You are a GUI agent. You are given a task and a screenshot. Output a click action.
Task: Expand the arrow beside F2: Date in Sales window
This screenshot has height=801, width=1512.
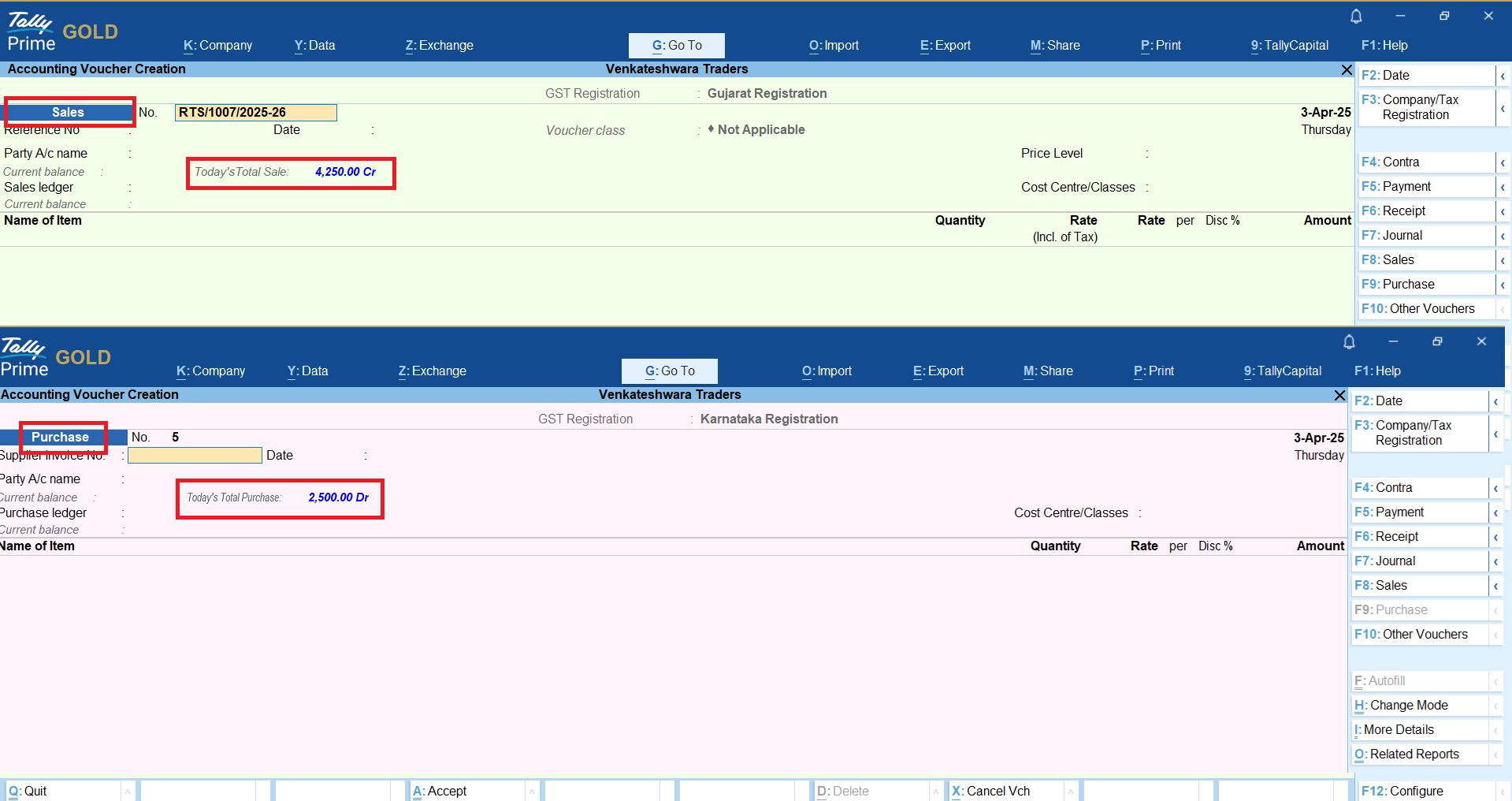pos(1503,76)
